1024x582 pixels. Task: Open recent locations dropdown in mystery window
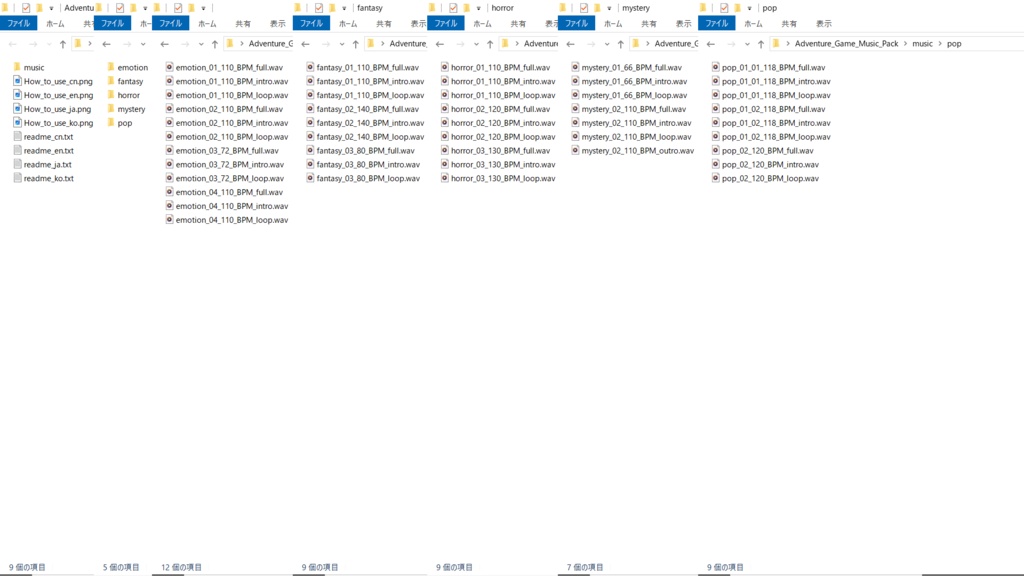click(607, 44)
